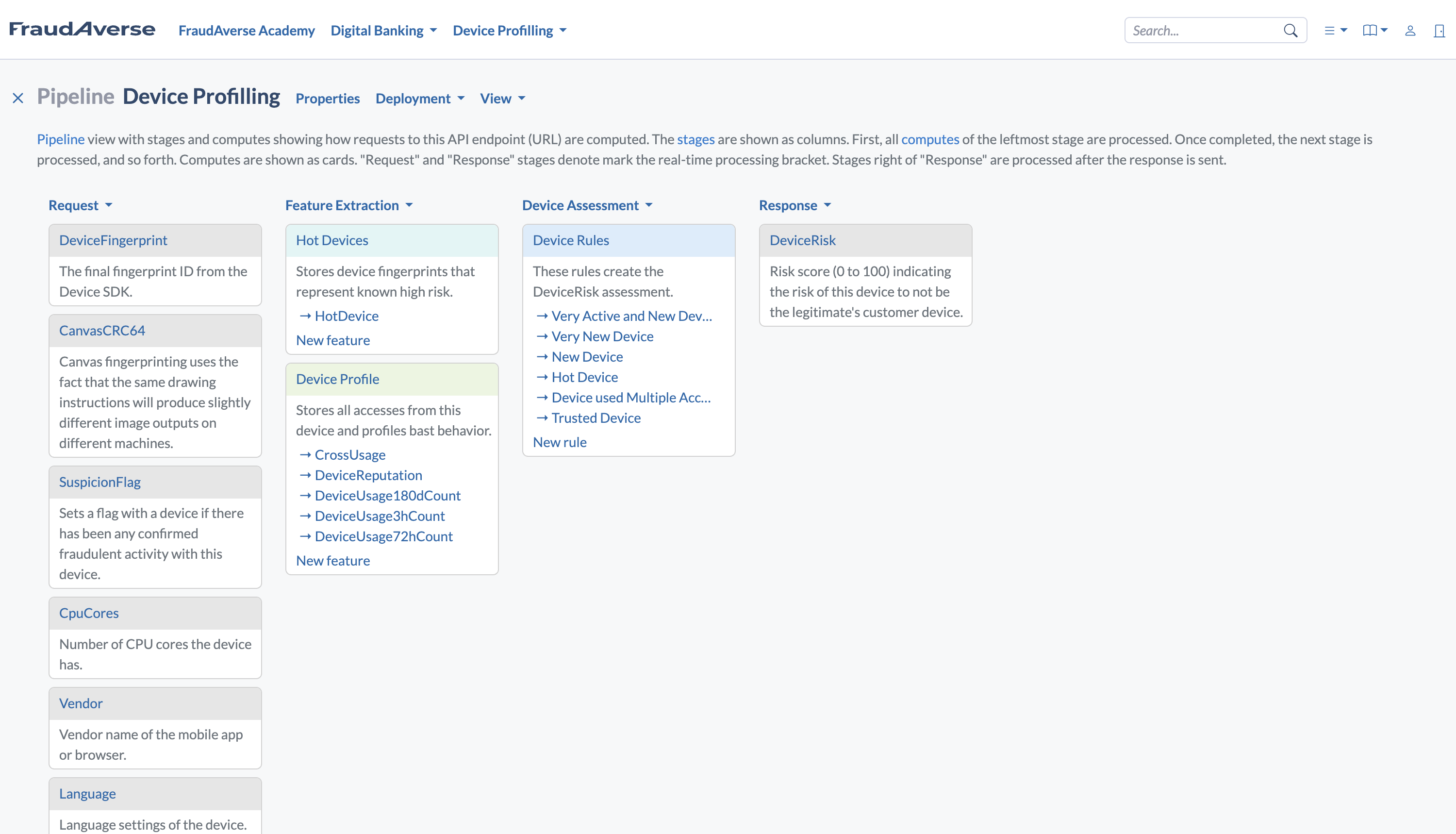Select the CrossUsage feature
This screenshot has height=834, width=1456.
coord(350,455)
